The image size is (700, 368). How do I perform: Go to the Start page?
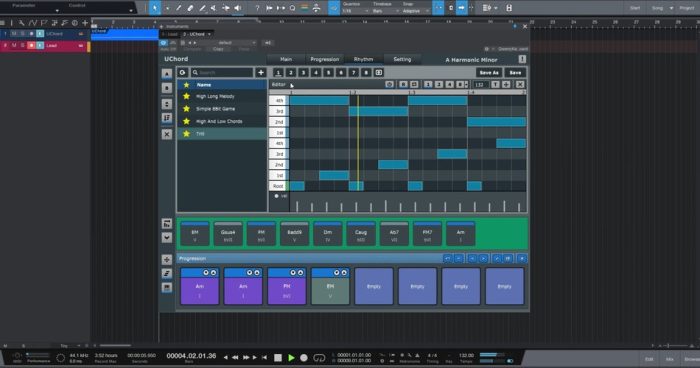click(635, 8)
